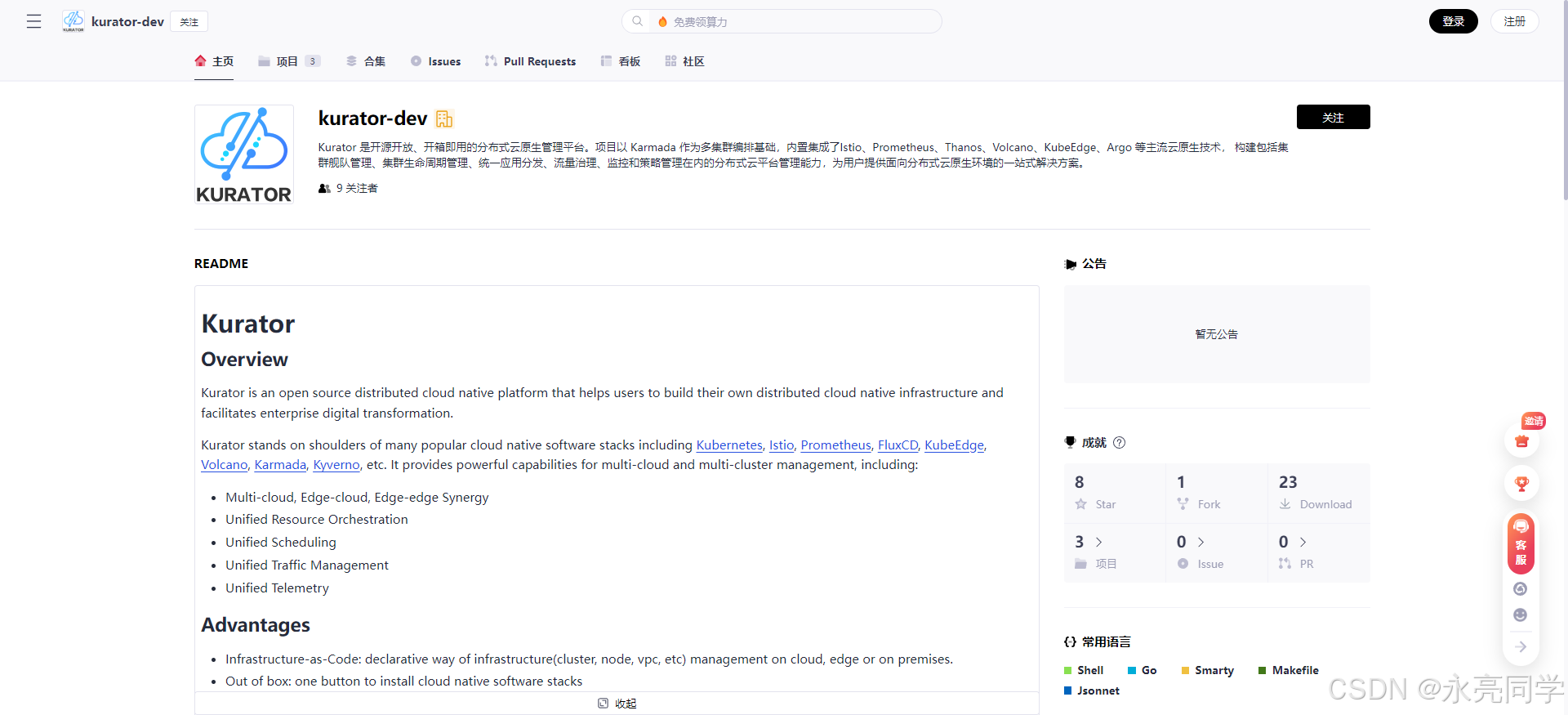This screenshot has width=1568, height=715.
Task: Open the 看板 tab
Action: [x=621, y=61]
